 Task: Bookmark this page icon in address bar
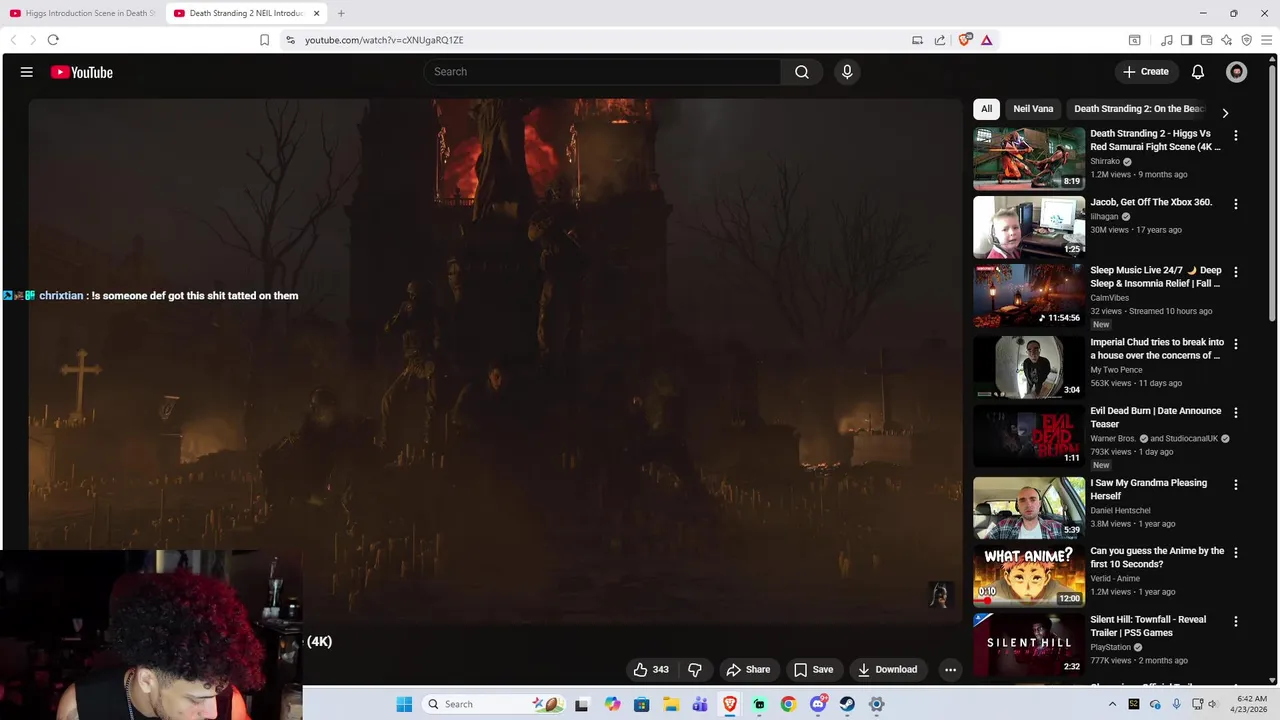pos(264,40)
